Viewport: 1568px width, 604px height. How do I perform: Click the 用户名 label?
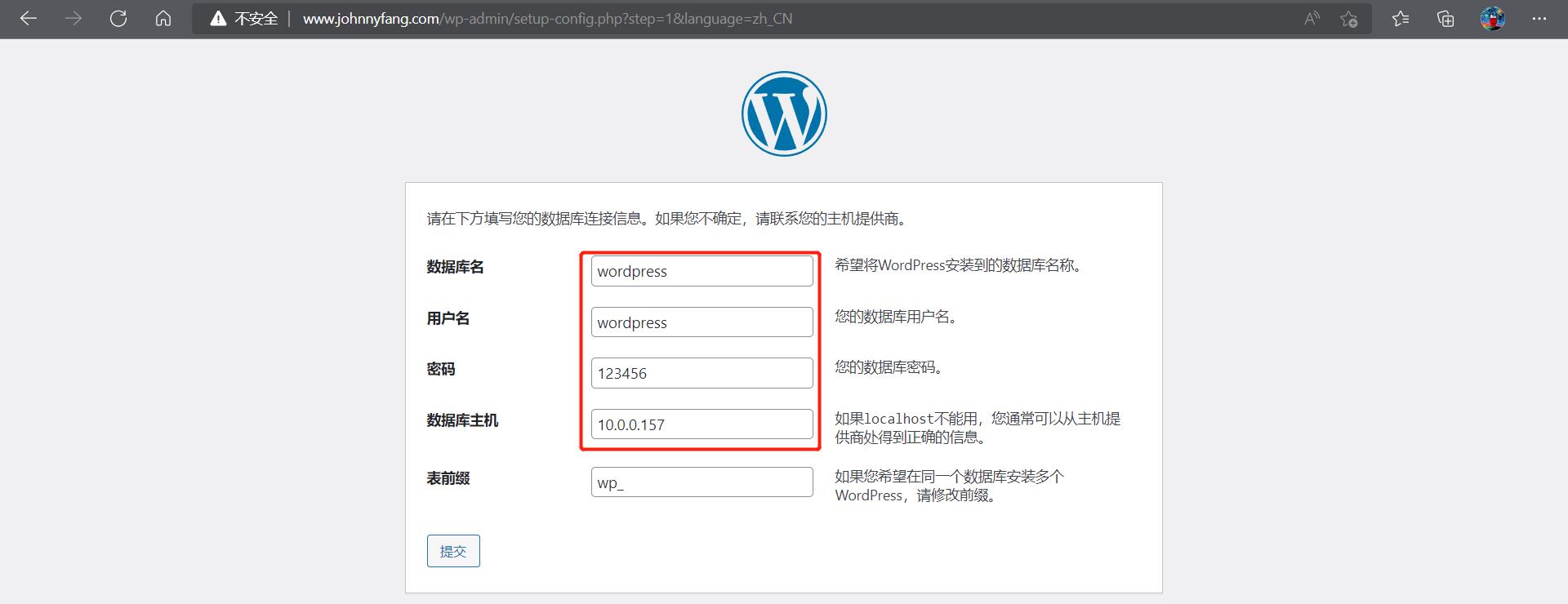coord(448,318)
